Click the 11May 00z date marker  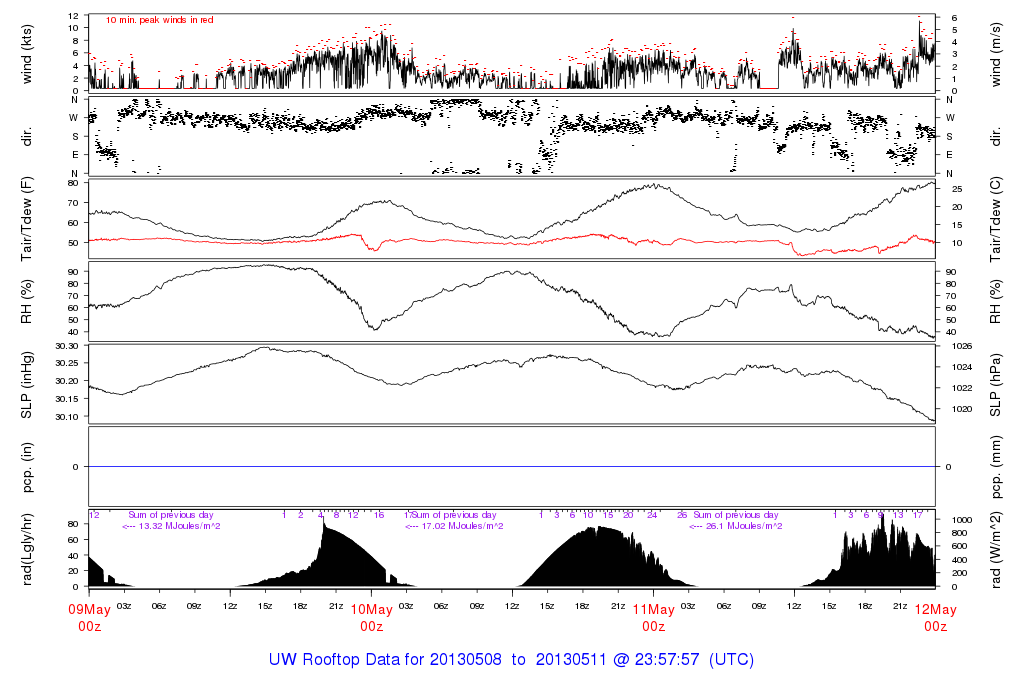coord(653,617)
